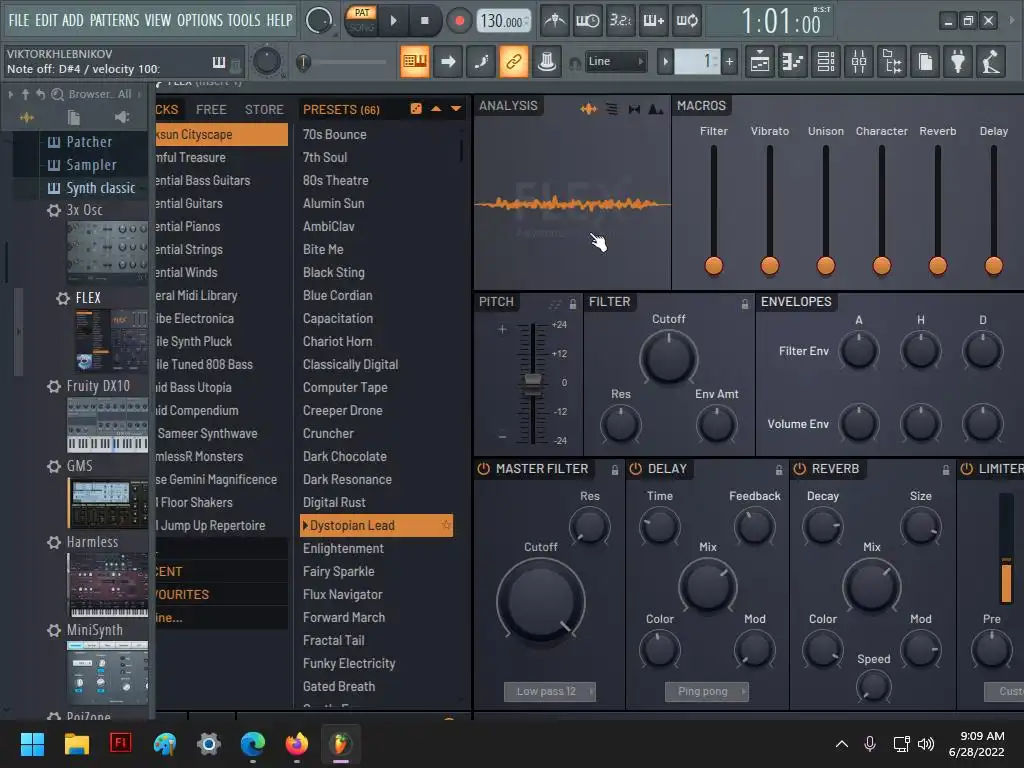
Task: Open the Browser tree icon in toolbar
Action: click(892, 62)
